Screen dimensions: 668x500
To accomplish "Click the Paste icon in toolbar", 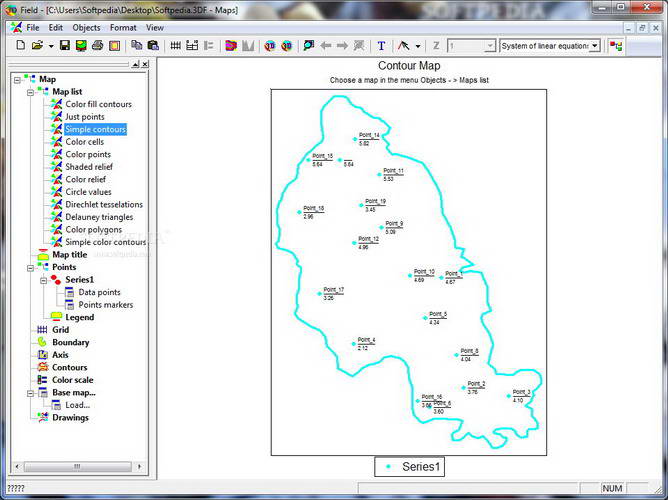I will pos(152,46).
